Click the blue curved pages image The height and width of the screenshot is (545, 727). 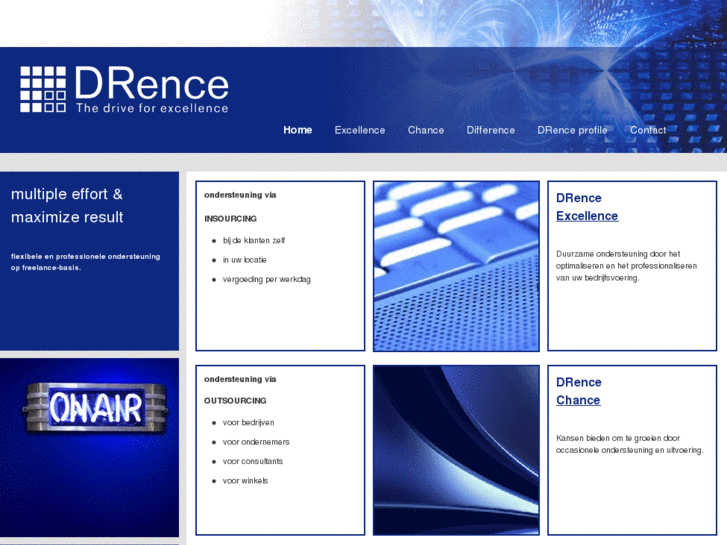click(x=456, y=450)
